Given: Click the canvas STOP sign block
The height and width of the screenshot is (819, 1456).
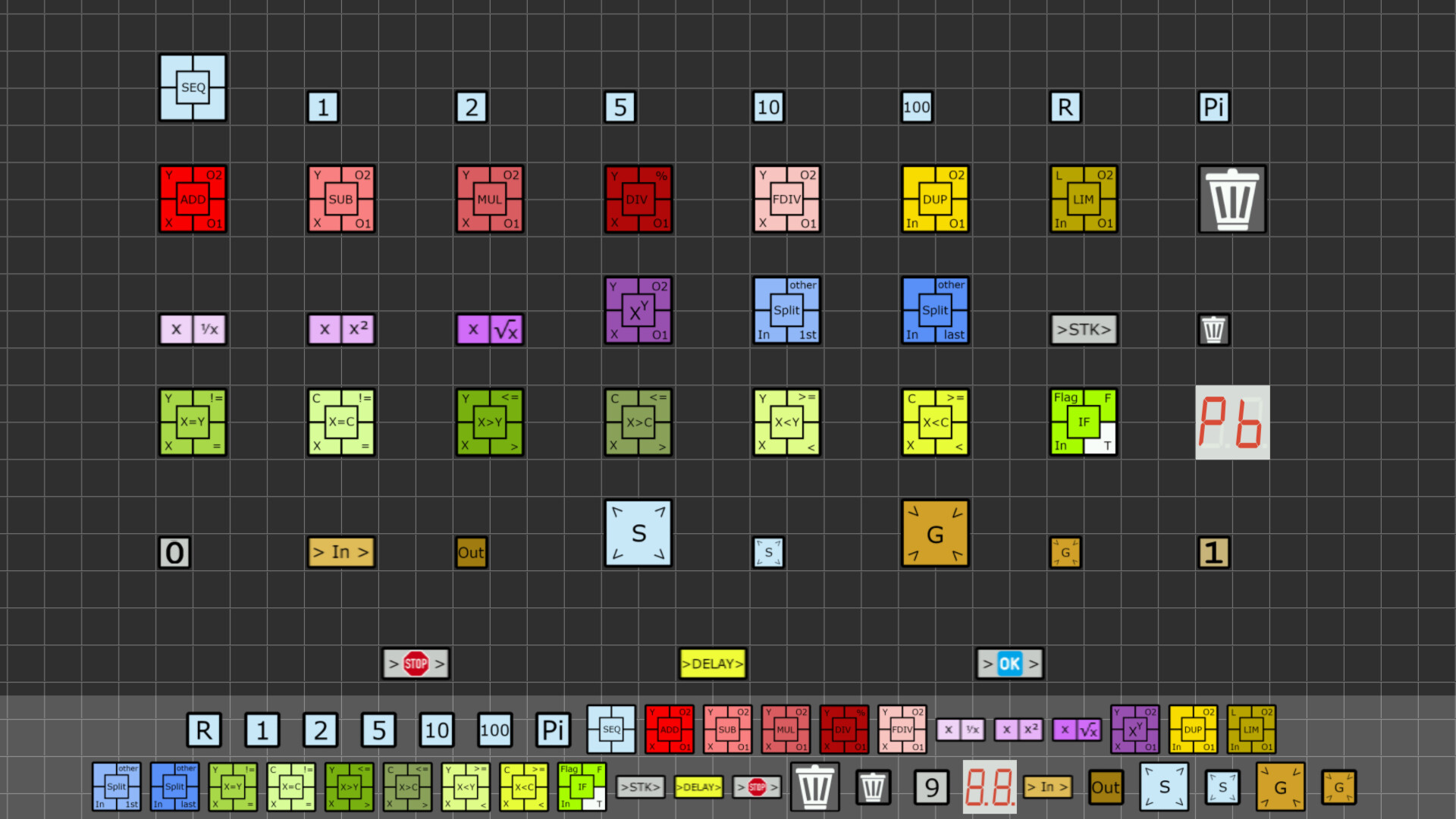Looking at the screenshot, I should click(x=416, y=664).
